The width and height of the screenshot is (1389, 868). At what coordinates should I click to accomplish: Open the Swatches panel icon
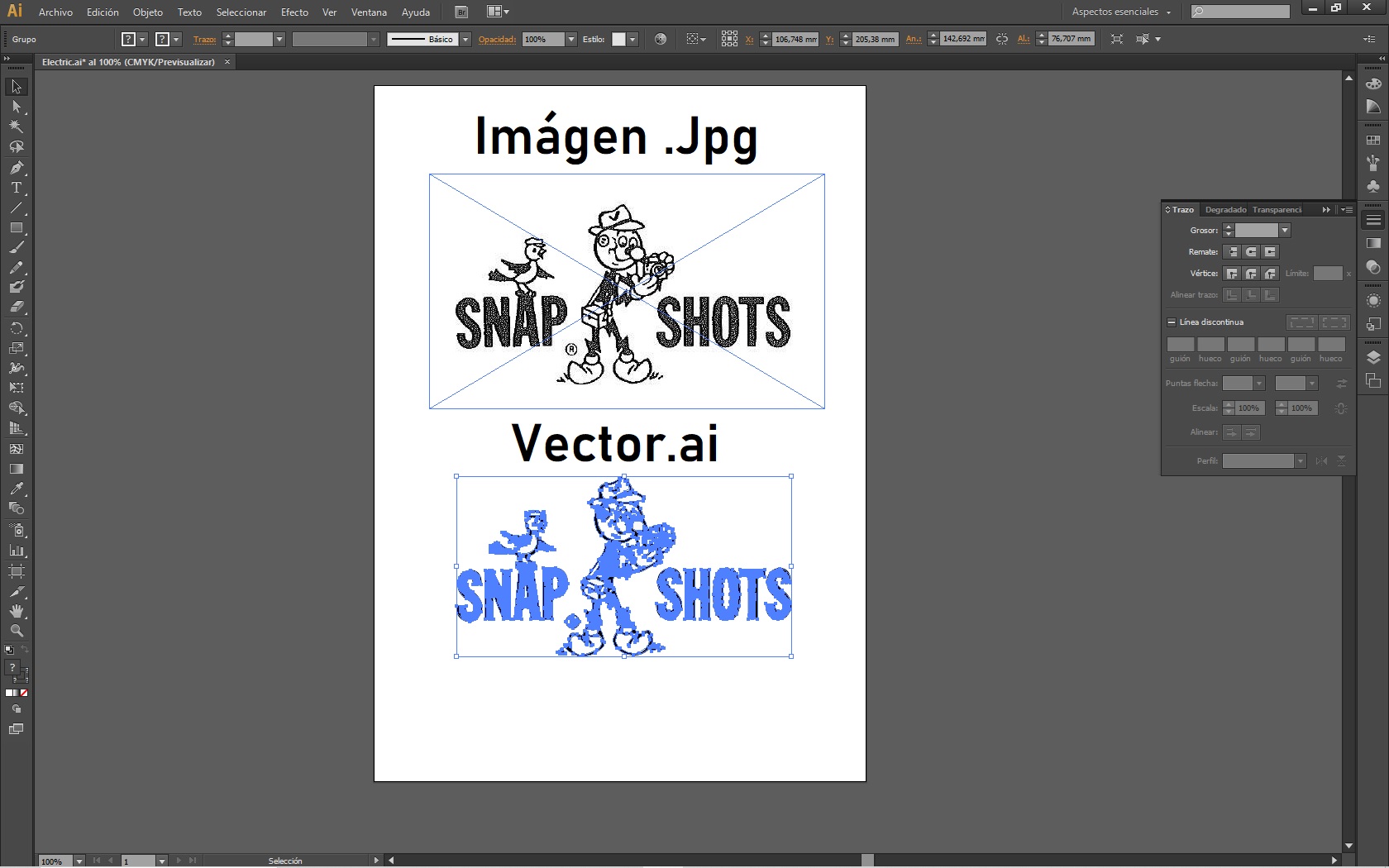[x=1373, y=141]
